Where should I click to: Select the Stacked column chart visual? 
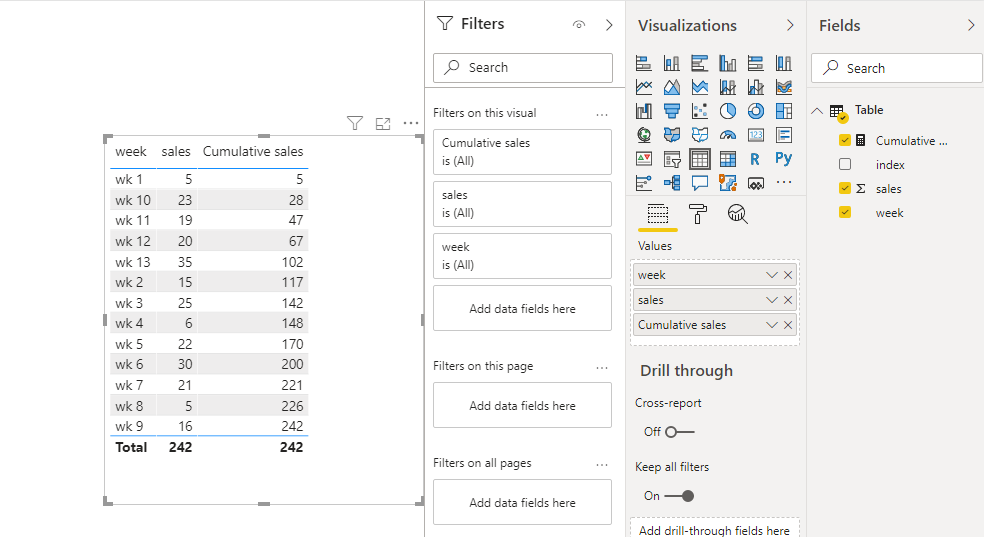(x=671, y=63)
